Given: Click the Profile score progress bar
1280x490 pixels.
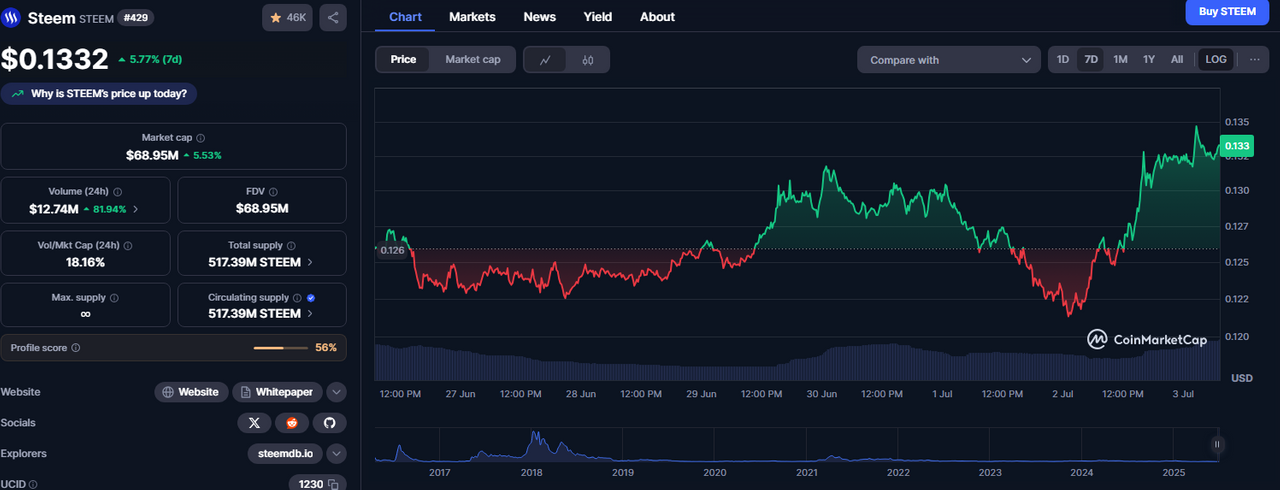Looking at the screenshot, I should point(281,348).
